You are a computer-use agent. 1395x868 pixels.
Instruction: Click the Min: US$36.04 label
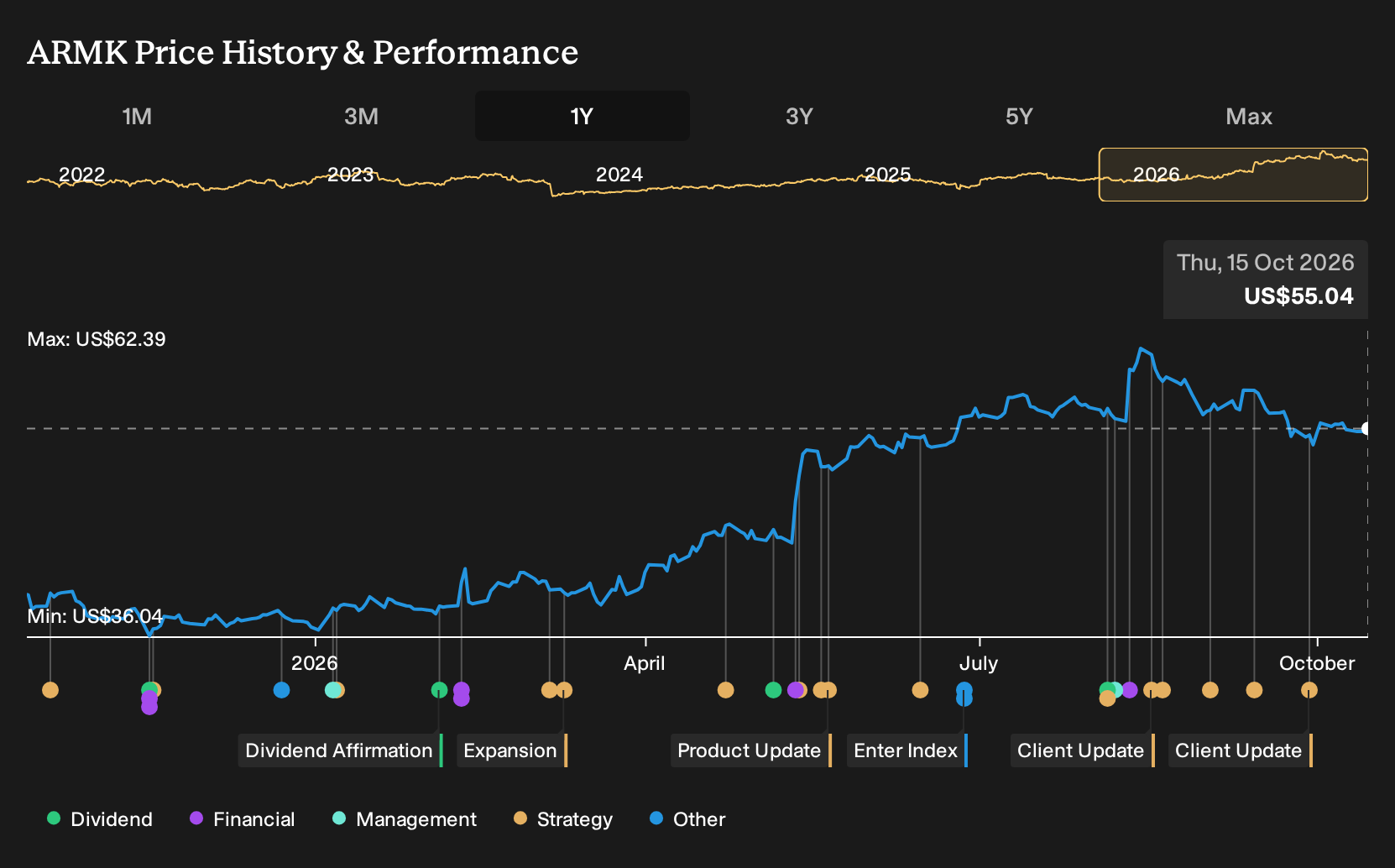tap(95, 616)
